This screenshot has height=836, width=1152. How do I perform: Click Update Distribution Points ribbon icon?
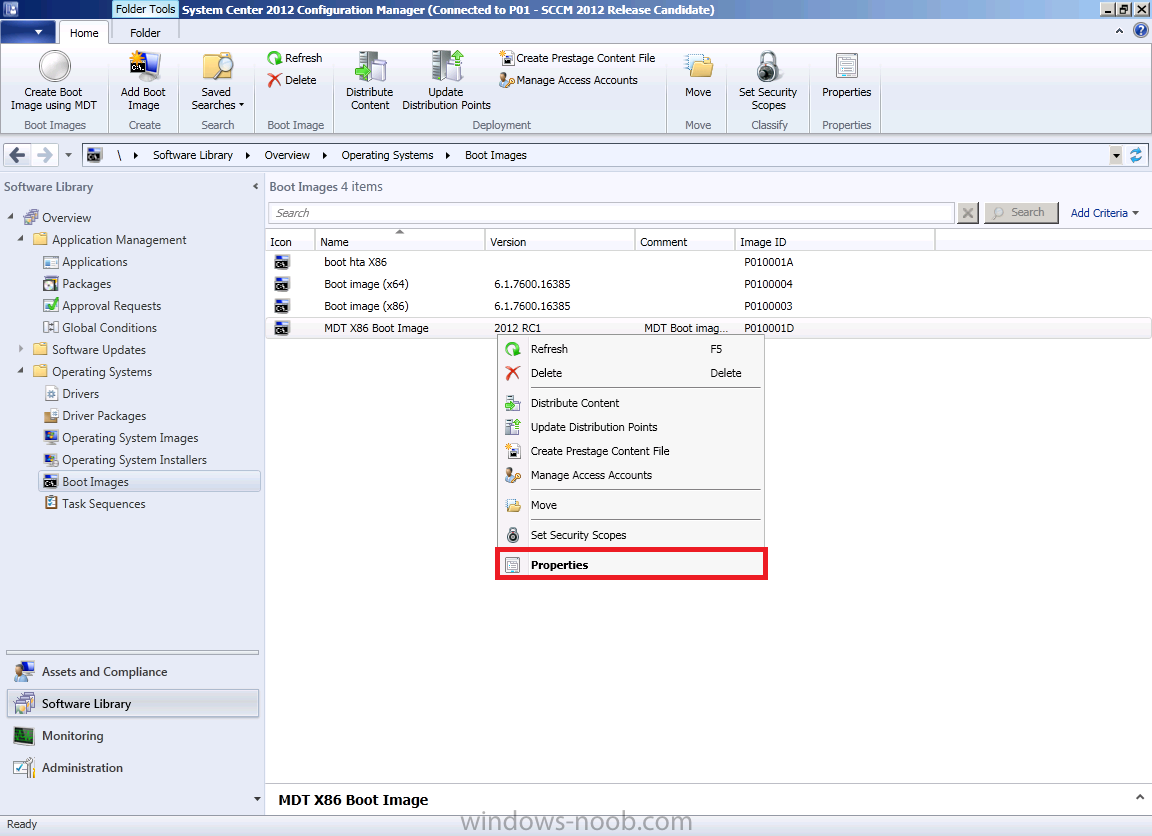click(447, 66)
